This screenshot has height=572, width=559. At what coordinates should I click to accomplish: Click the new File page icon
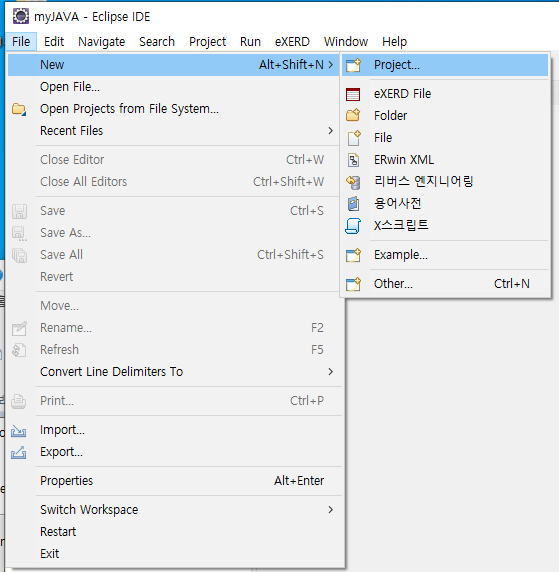(x=354, y=138)
